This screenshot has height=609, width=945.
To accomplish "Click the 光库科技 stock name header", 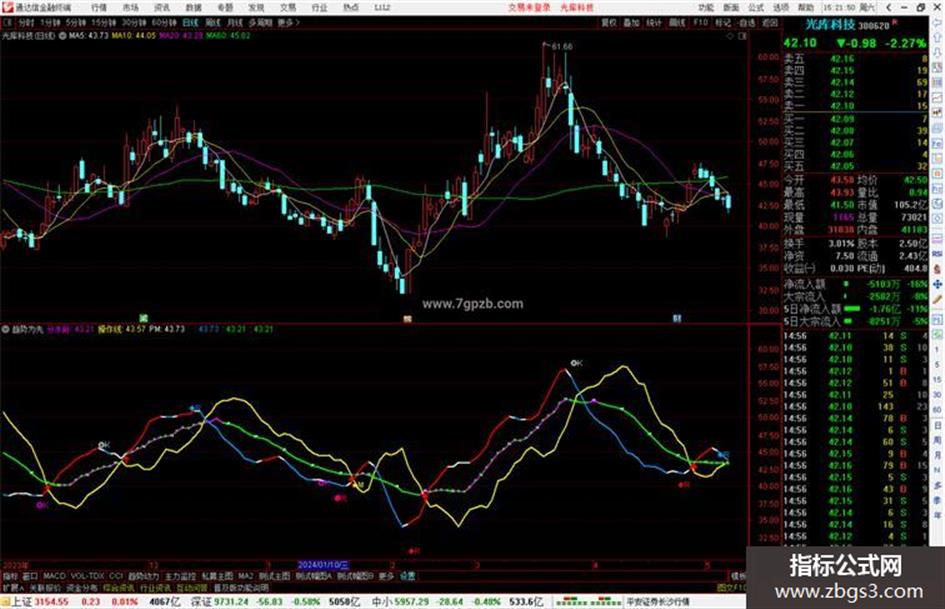I will 830,25.
